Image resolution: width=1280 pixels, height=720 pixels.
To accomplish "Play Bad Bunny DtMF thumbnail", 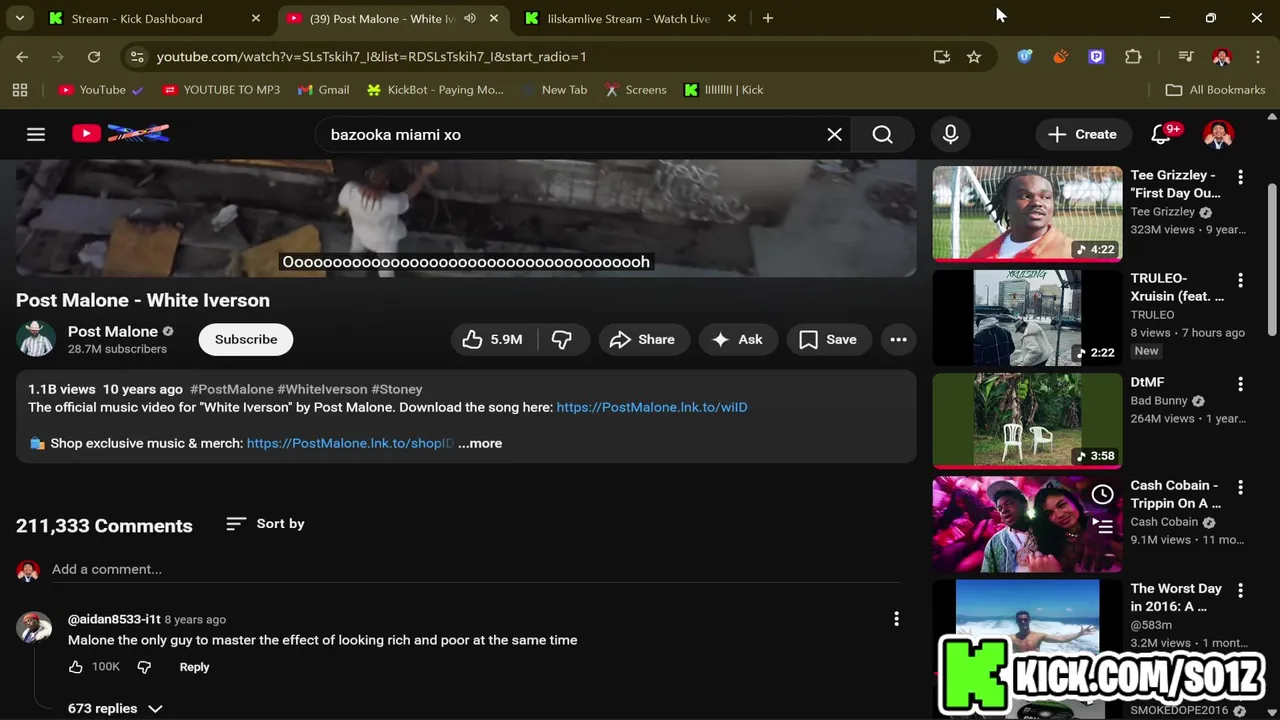I will tap(1027, 420).
